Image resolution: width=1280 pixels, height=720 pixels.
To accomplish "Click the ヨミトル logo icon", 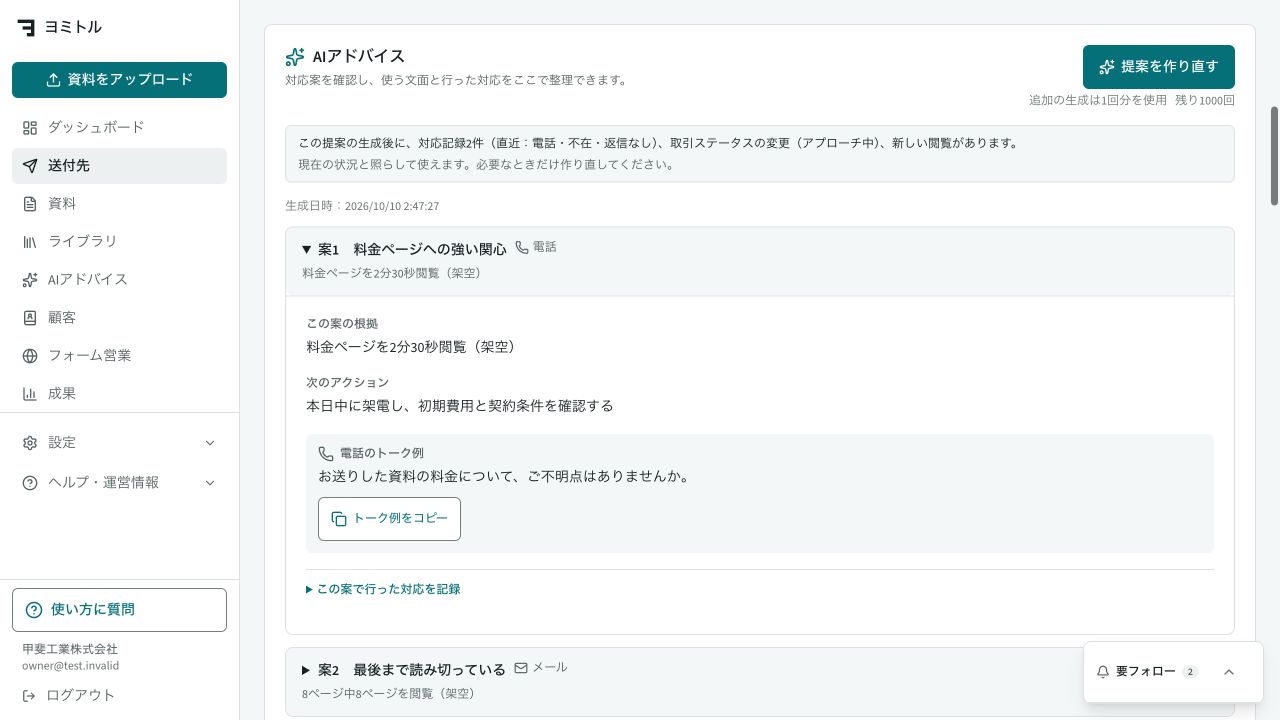I will (x=26, y=27).
